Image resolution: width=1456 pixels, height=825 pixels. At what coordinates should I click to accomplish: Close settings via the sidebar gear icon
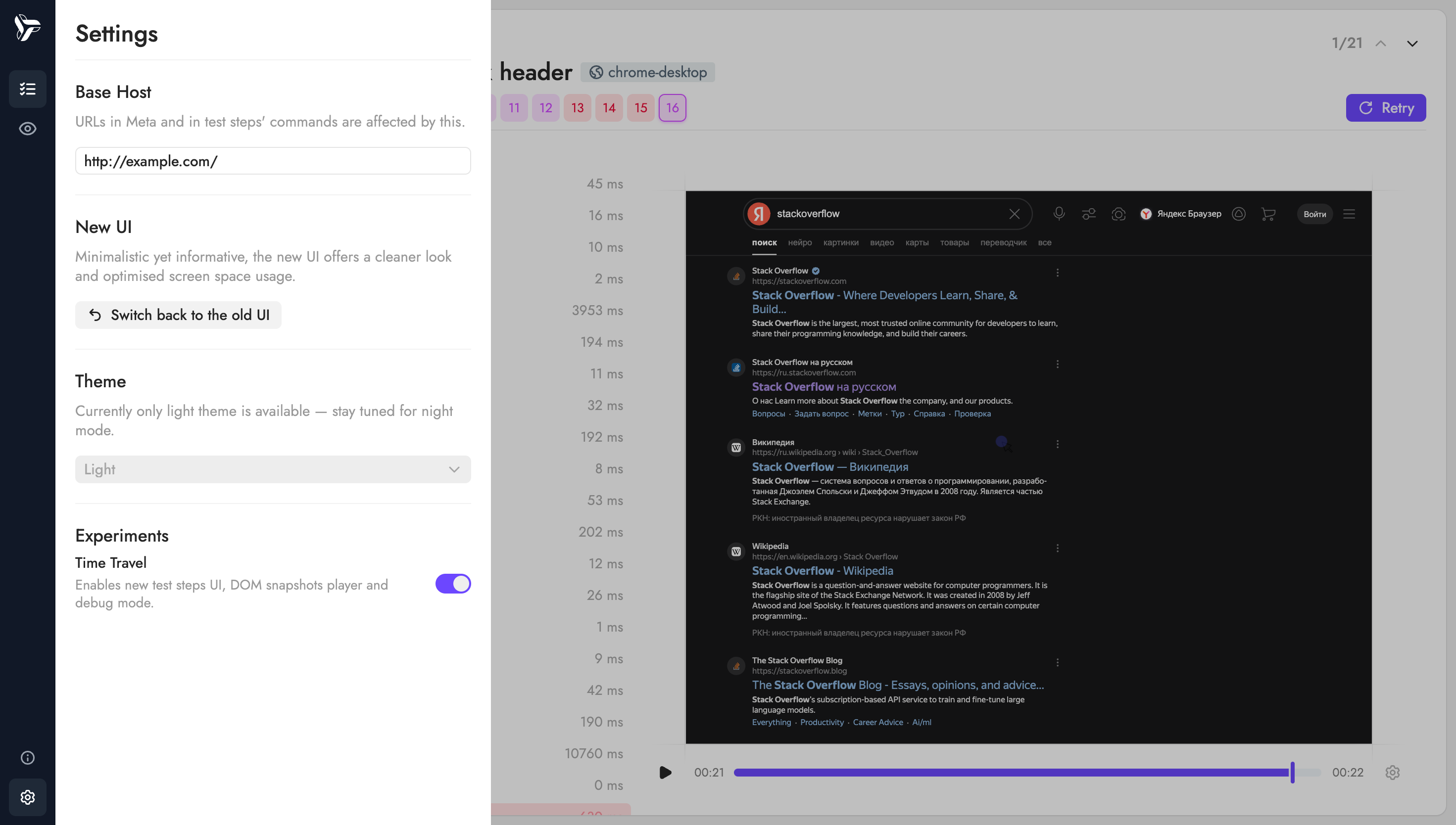pyautogui.click(x=27, y=797)
